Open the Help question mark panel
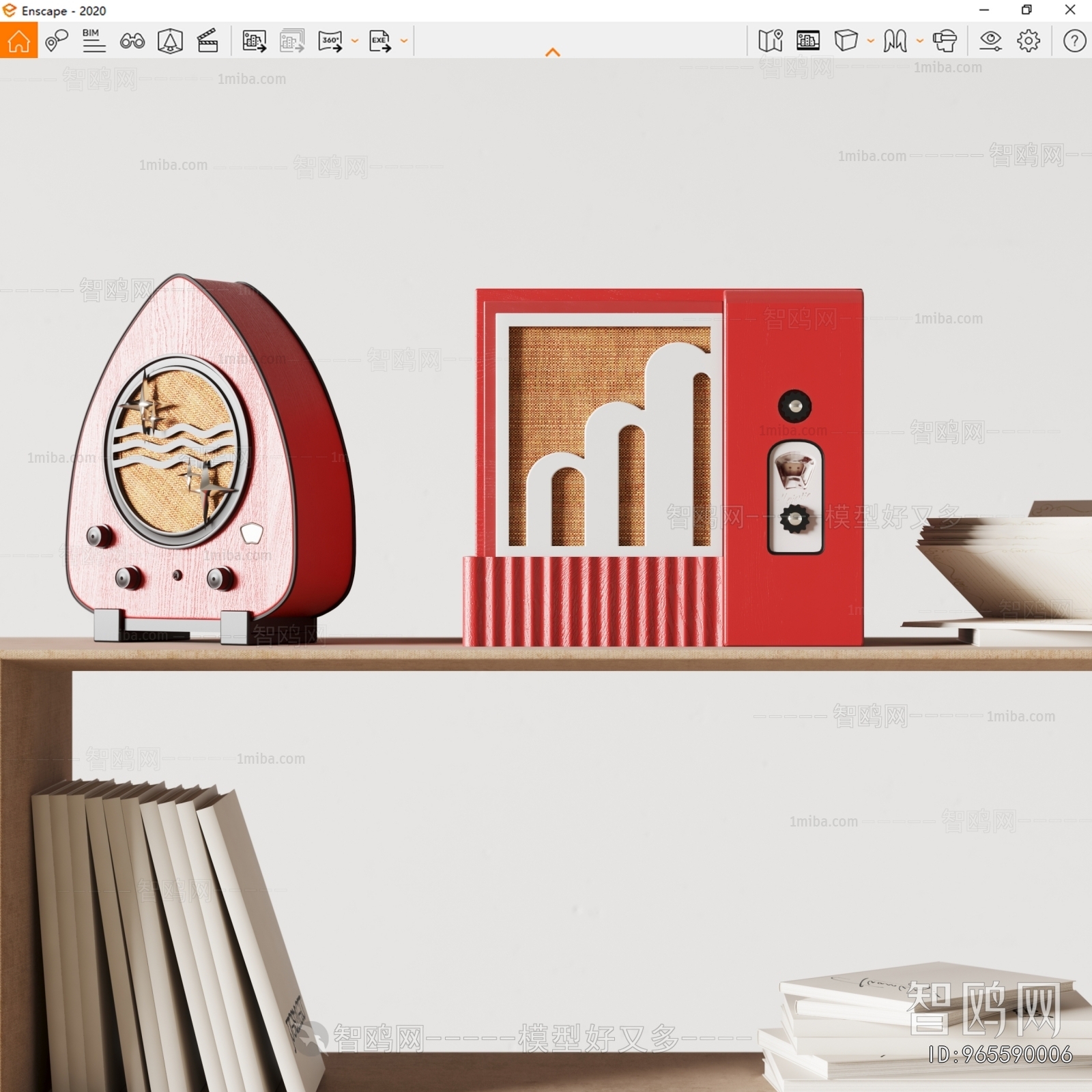This screenshot has height=1092, width=1092. pyautogui.click(x=1074, y=41)
